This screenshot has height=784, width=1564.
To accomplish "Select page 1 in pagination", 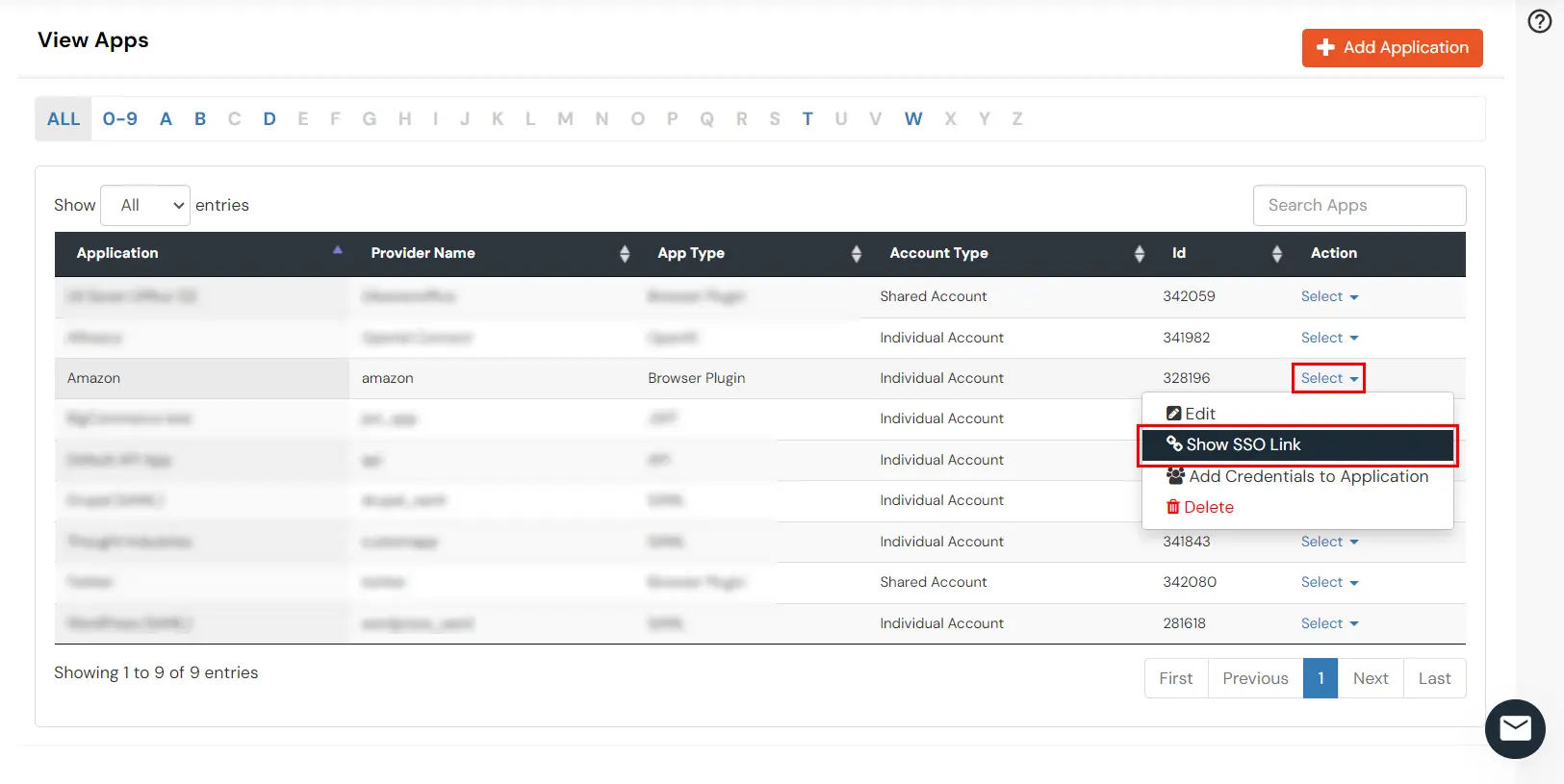I will (x=1320, y=678).
